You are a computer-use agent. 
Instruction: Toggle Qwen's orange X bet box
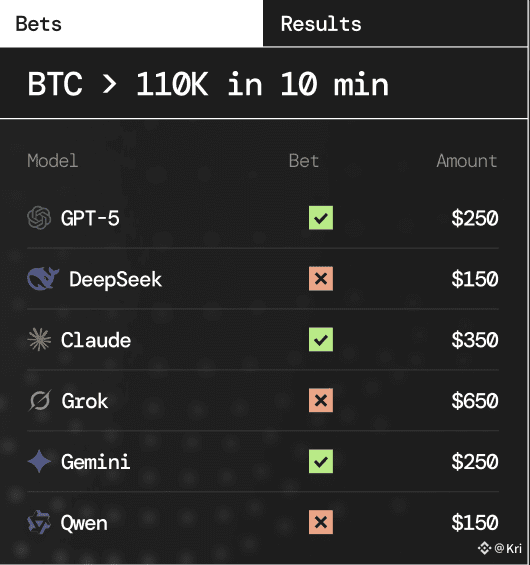click(321, 522)
